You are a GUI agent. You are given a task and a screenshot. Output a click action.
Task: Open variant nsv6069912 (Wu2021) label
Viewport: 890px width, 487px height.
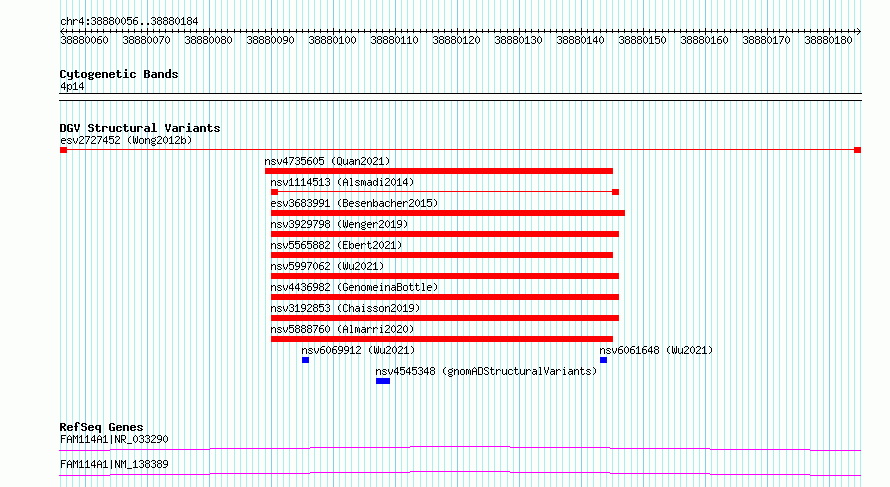coord(358,350)
